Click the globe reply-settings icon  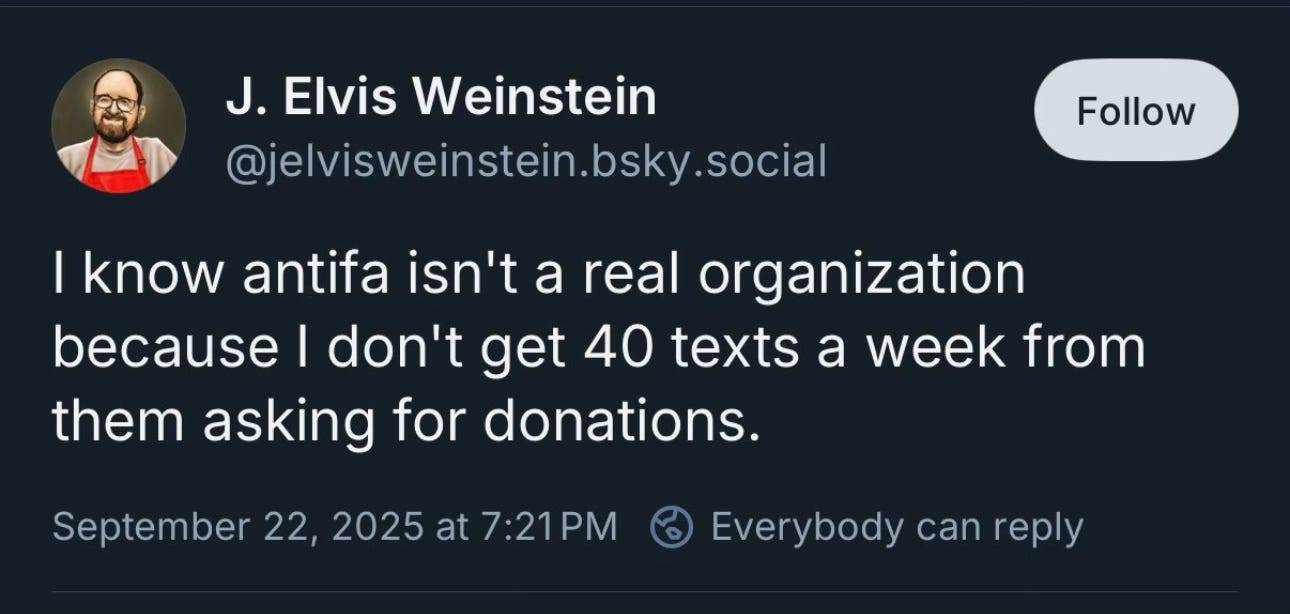click(672, 527)
